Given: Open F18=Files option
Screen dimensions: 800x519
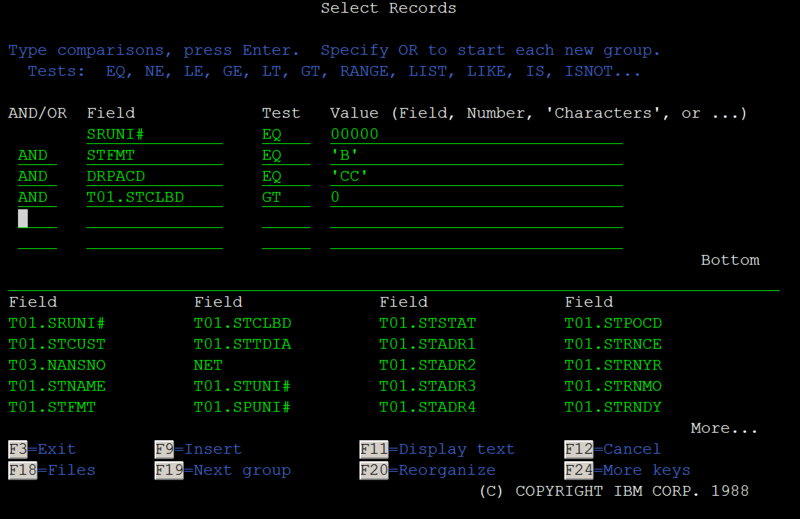Looking at the screenshot, I should [52, 470].
